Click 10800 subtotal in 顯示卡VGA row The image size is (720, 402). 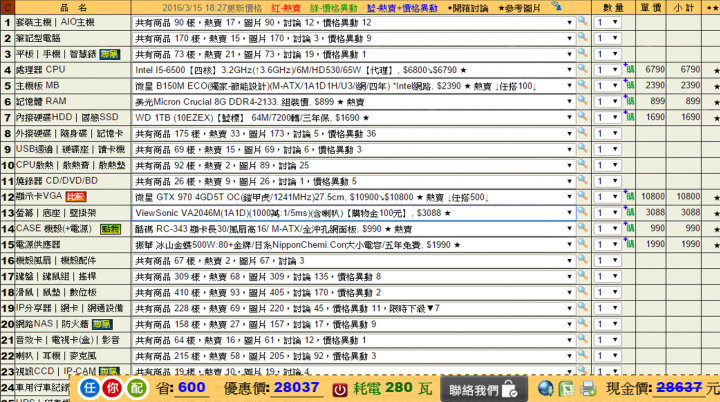pos(688,197)
